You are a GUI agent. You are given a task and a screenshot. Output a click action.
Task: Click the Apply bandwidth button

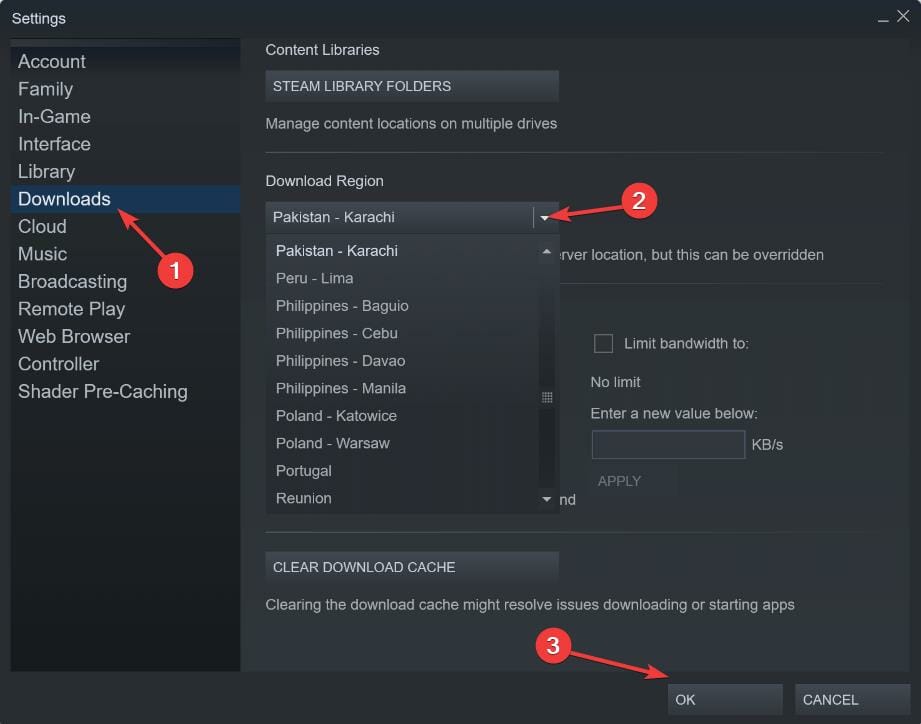pyautogui.click(x=634, y=481)
